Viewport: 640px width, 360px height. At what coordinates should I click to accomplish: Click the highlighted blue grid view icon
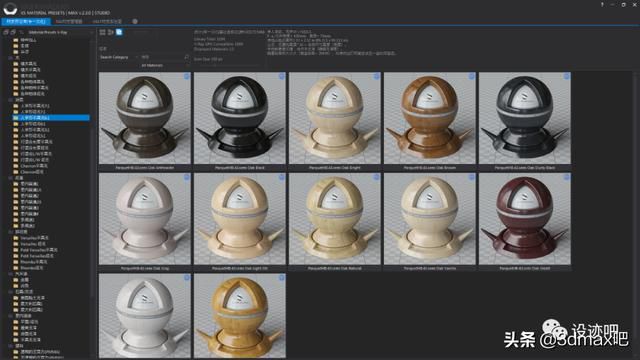(x=119, y=32)
